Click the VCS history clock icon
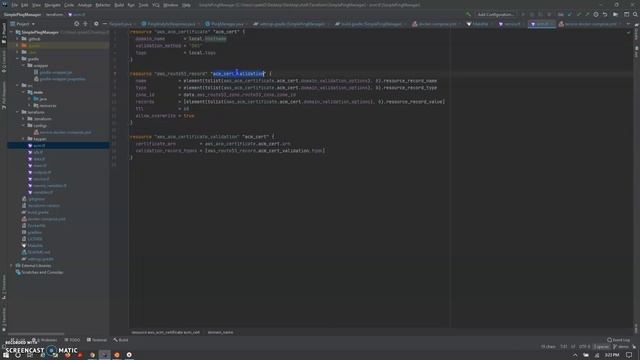 (596, 14)
